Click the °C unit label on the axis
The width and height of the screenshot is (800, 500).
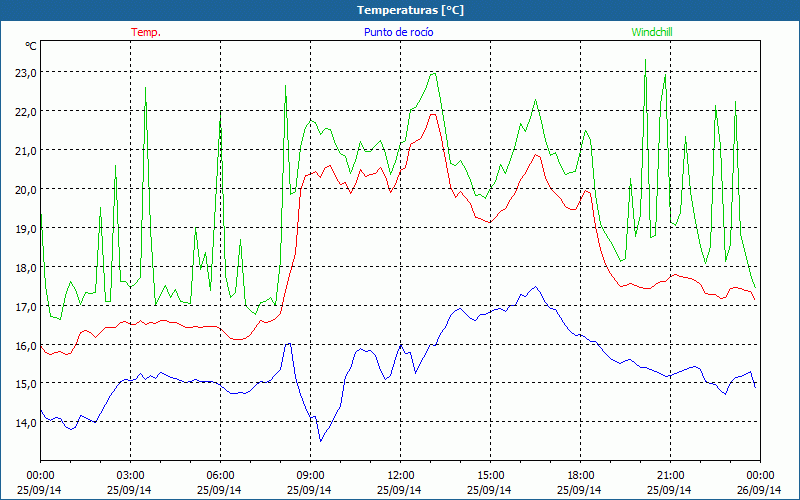(x=31, y=46)
